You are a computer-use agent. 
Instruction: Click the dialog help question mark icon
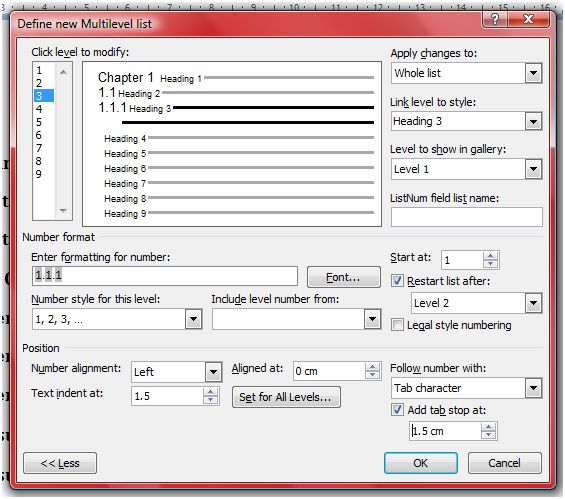(x=495, y=19)
